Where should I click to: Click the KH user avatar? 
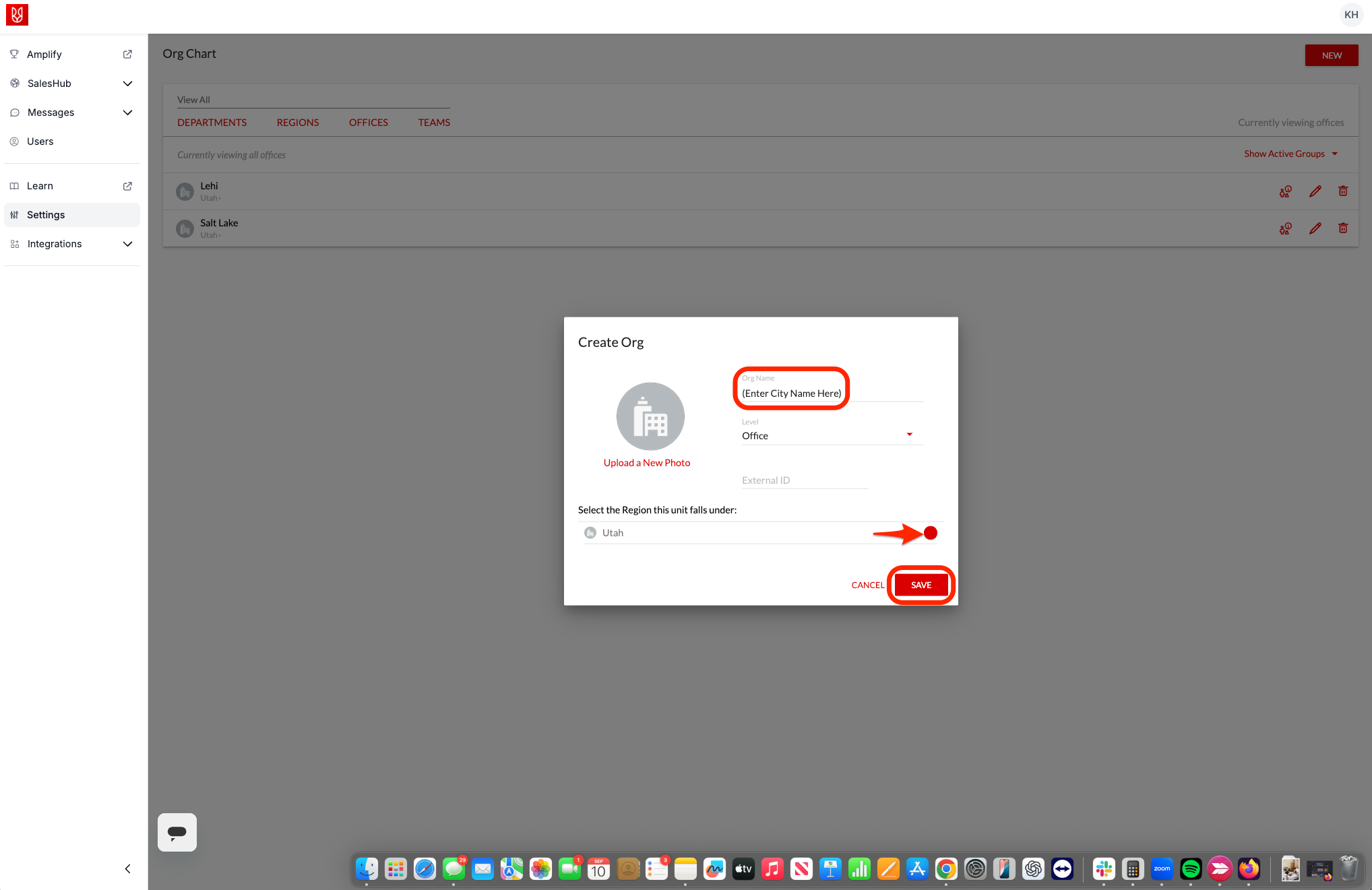click(1350, 15)
